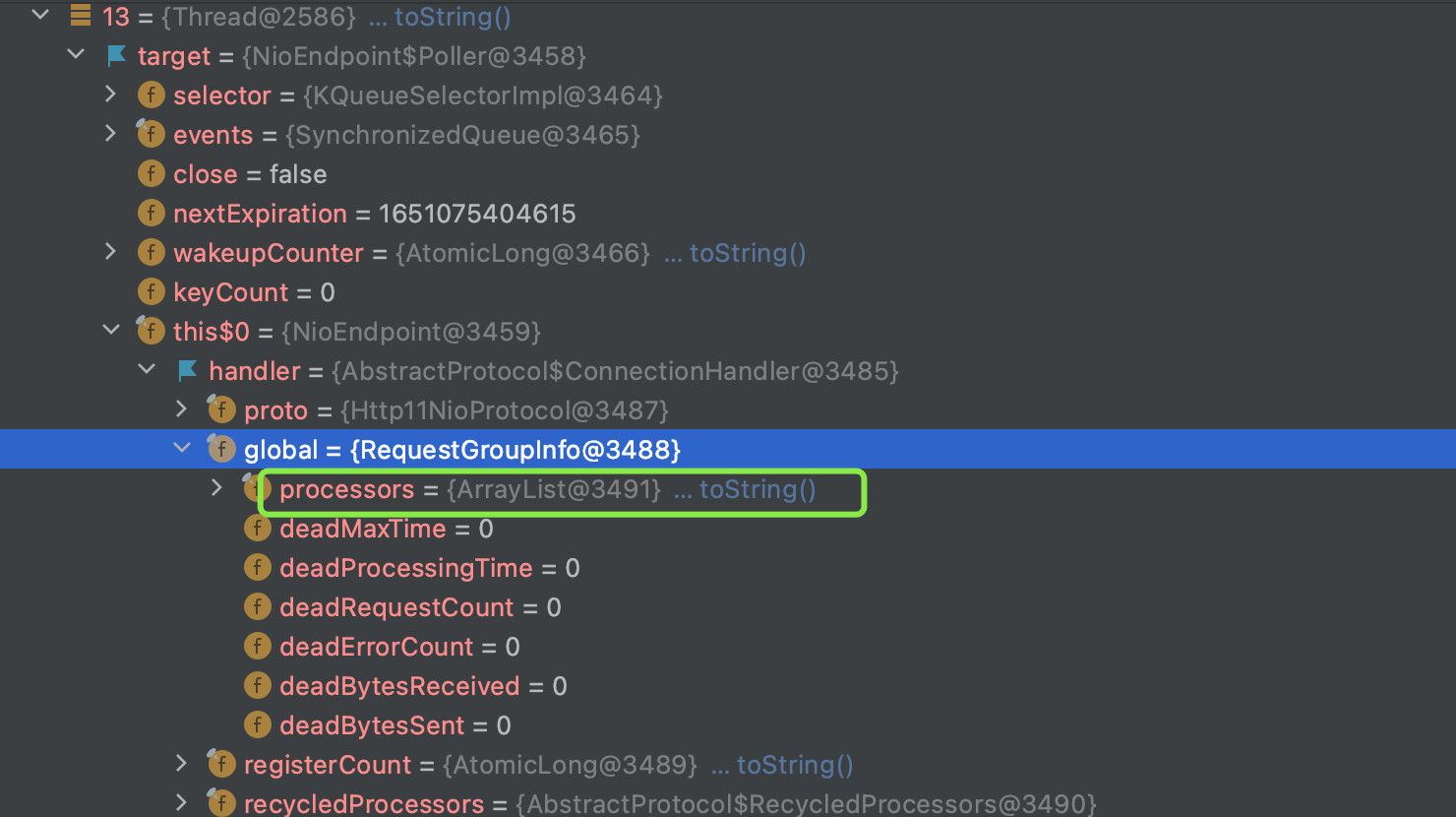This screenshot has width=1456, height=817.
Task: Click the thread stack icon of row 13
Action: [x=81, y=16]
